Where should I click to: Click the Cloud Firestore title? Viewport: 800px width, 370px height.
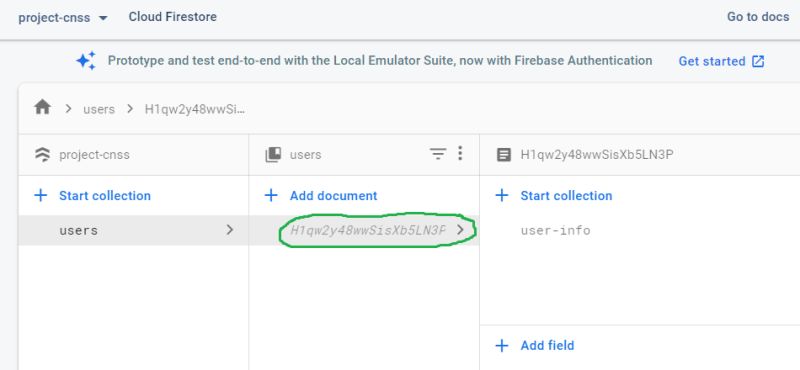pyautogui.click(x=172, y=17)
